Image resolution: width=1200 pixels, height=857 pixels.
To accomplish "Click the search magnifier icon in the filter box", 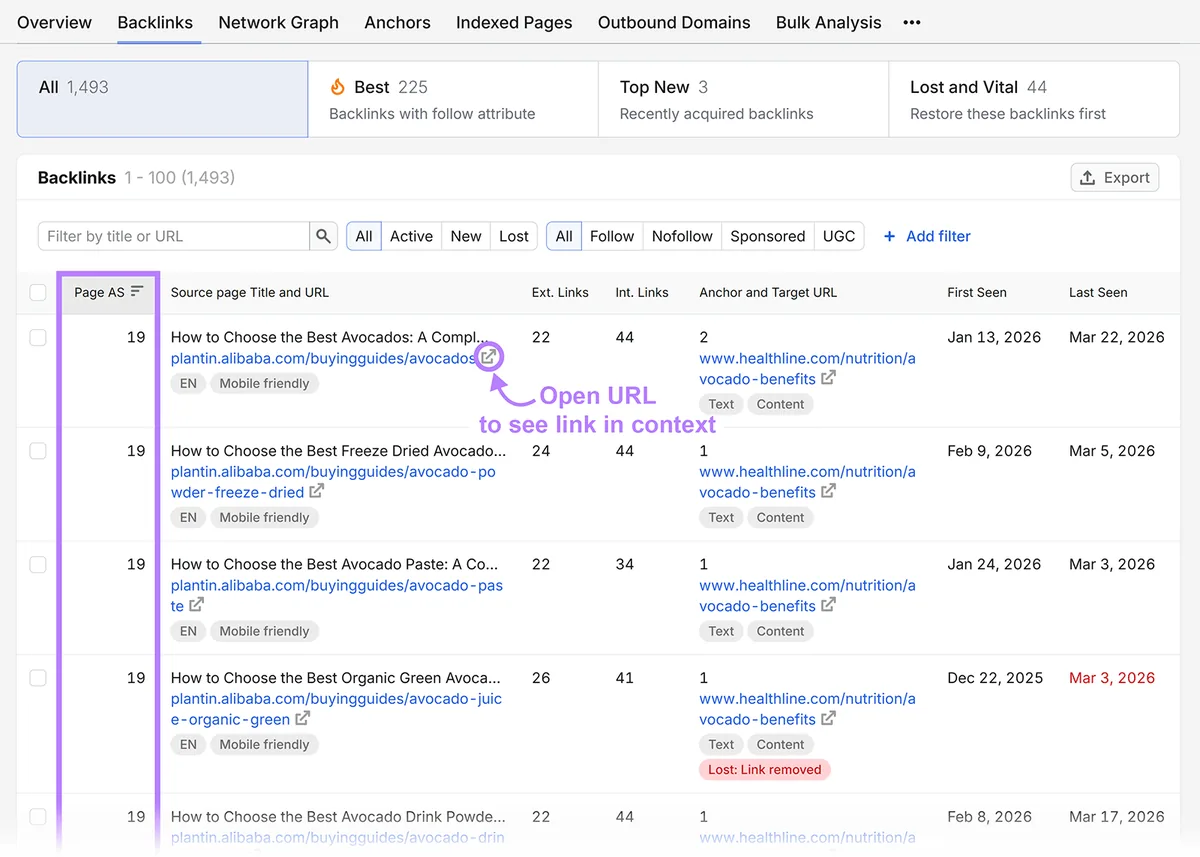I will pos(323,236).
